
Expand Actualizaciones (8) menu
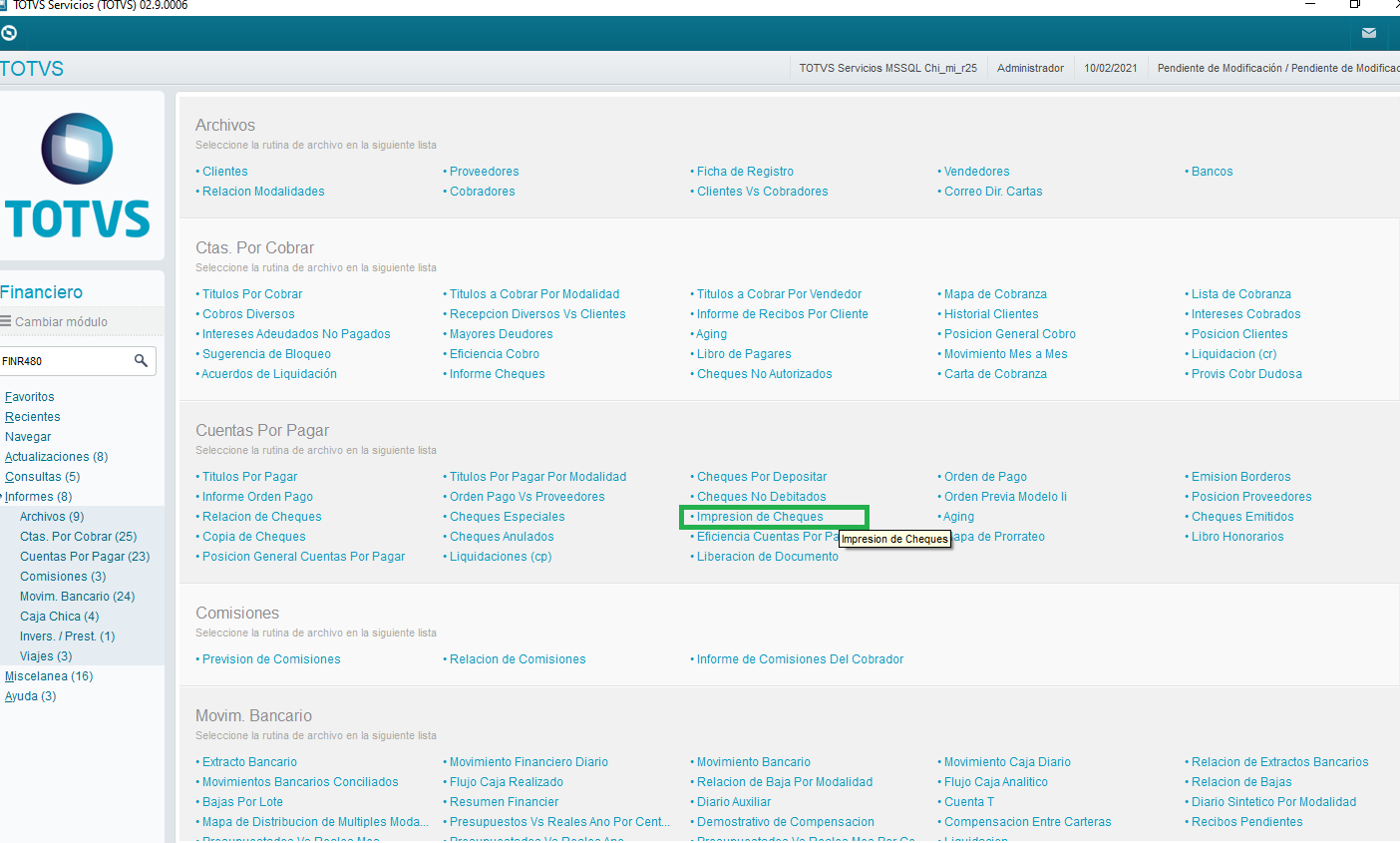57,457
